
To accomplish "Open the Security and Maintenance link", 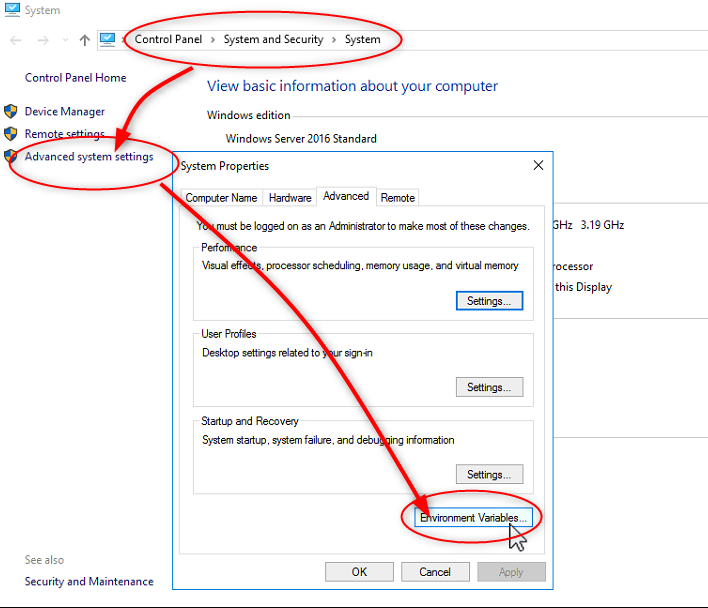I will pos(89,581).
